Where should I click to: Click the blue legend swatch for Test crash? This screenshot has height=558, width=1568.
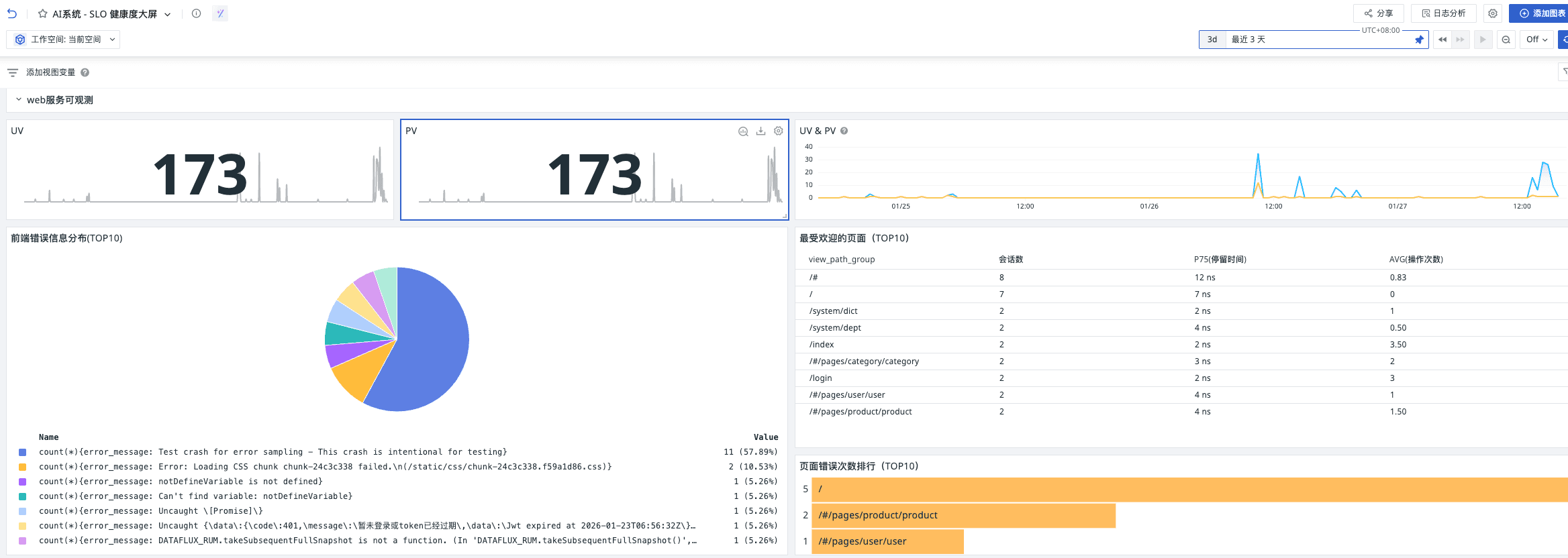[x=23, y=452]
